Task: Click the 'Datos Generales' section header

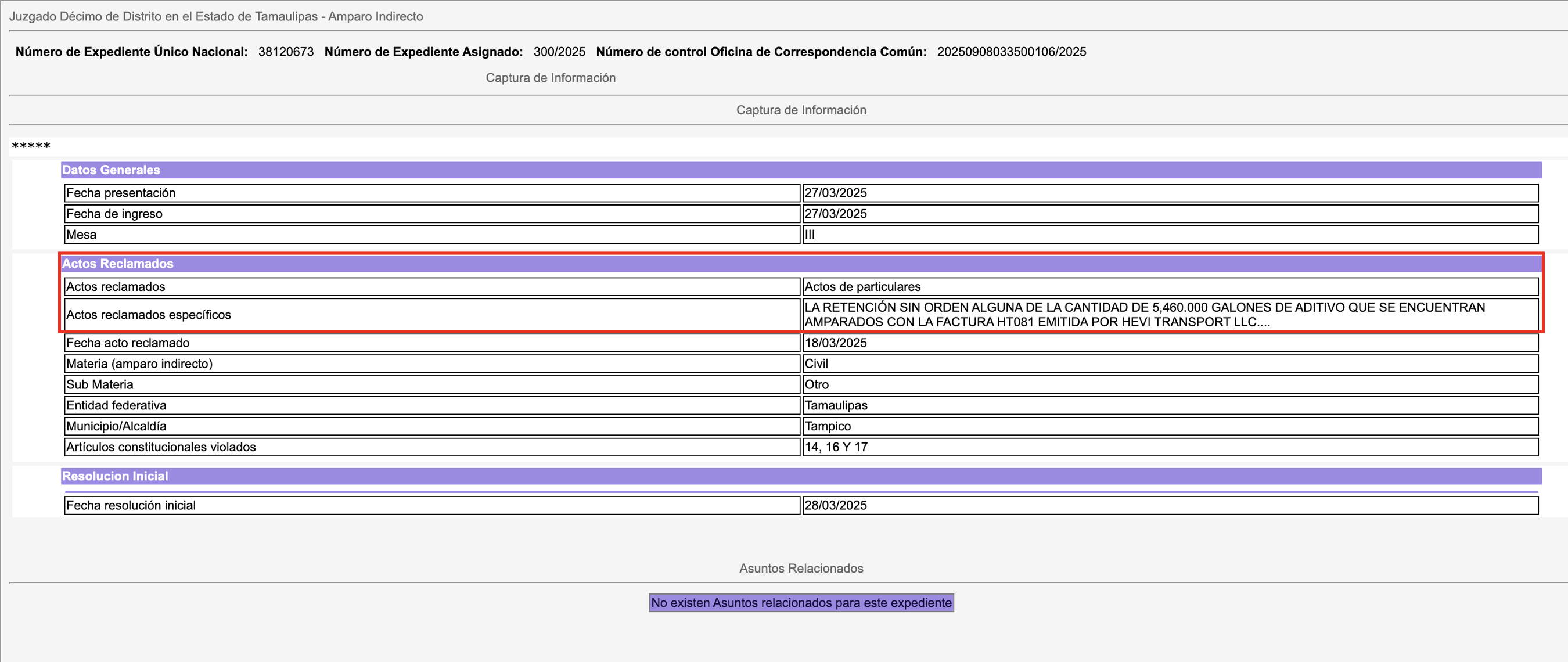Action: click(801, 170)
